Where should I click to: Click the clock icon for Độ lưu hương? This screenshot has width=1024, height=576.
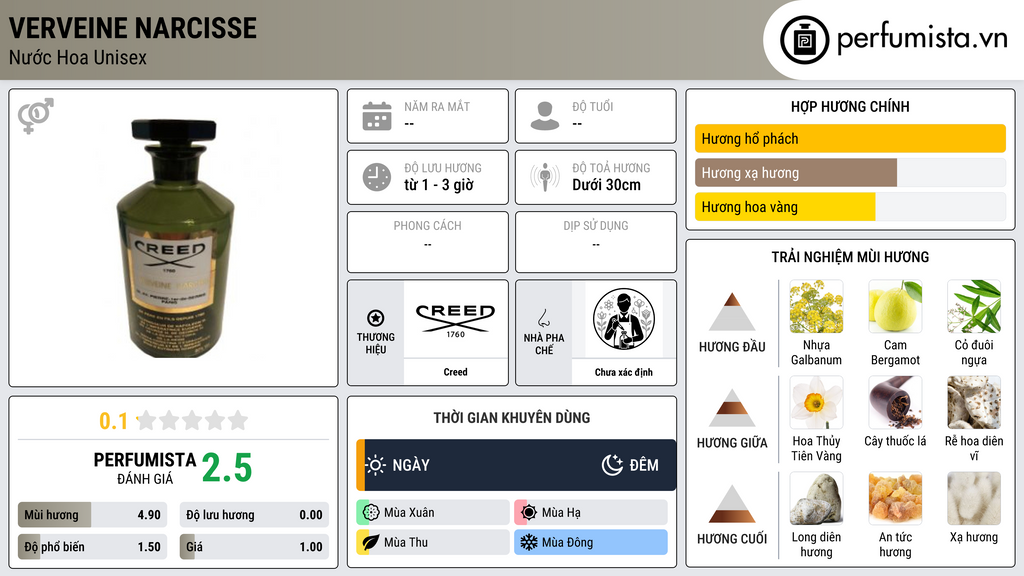(x=377, y=177)
